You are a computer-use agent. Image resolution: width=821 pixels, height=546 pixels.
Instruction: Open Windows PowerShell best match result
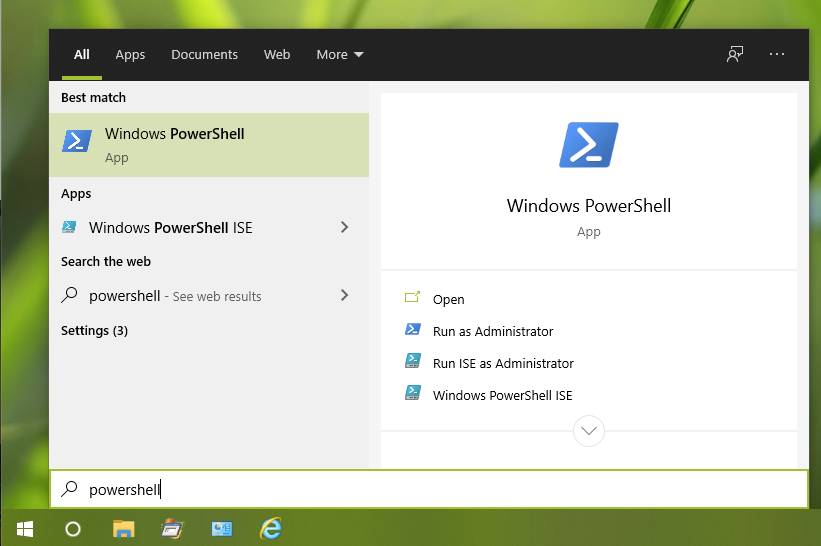click(209, 145)
